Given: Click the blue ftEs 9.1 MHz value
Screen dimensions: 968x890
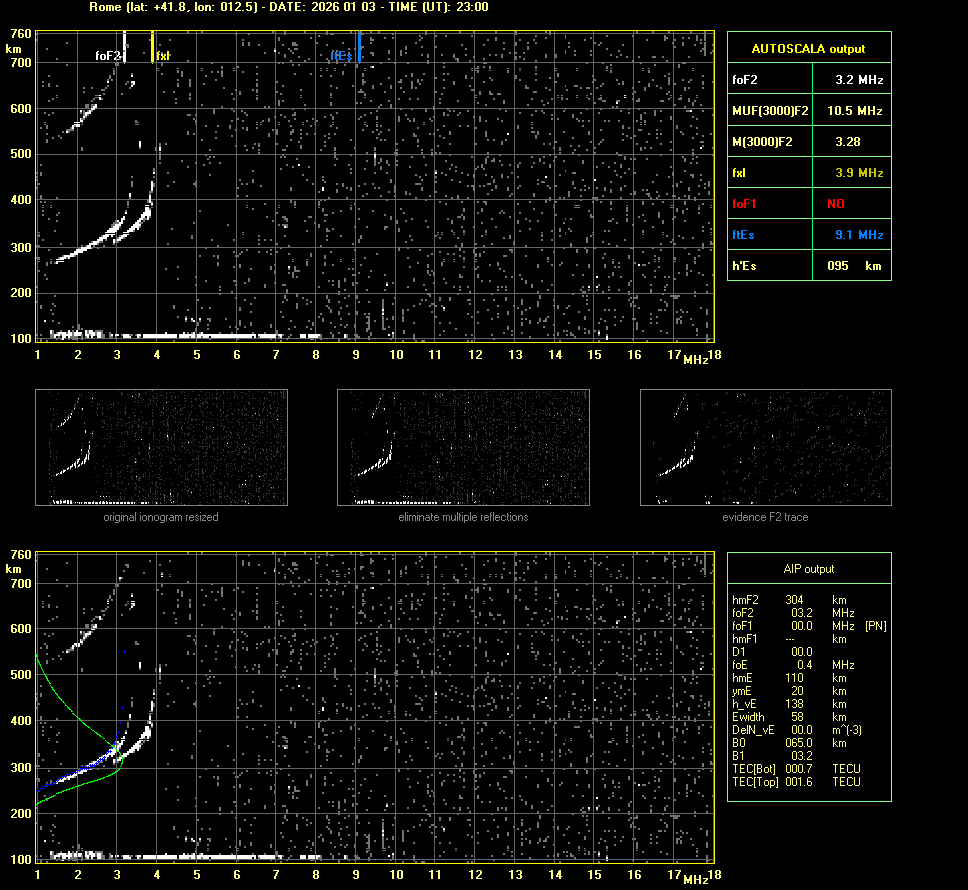Looking at the screenshot, I should [859, 235].
